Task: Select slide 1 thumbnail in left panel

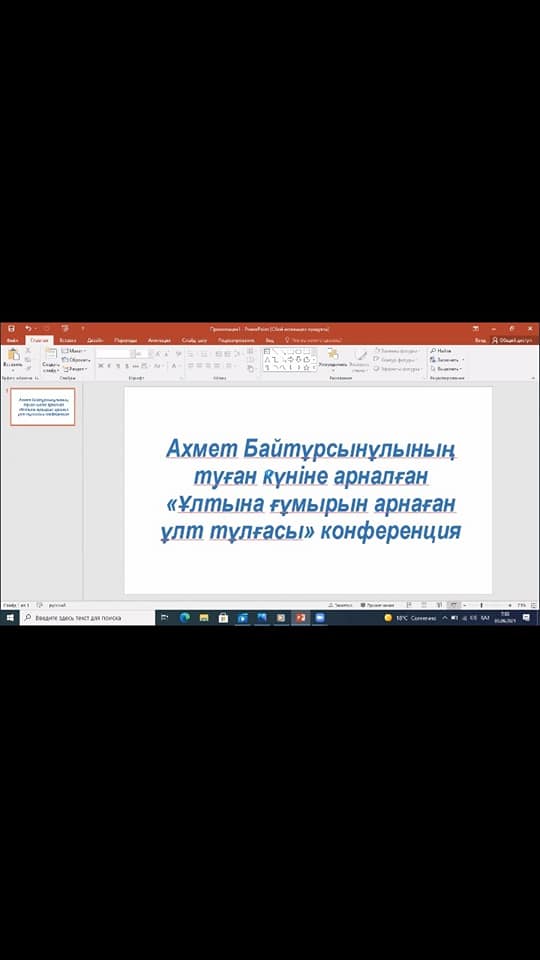Action: click(43, 407)
